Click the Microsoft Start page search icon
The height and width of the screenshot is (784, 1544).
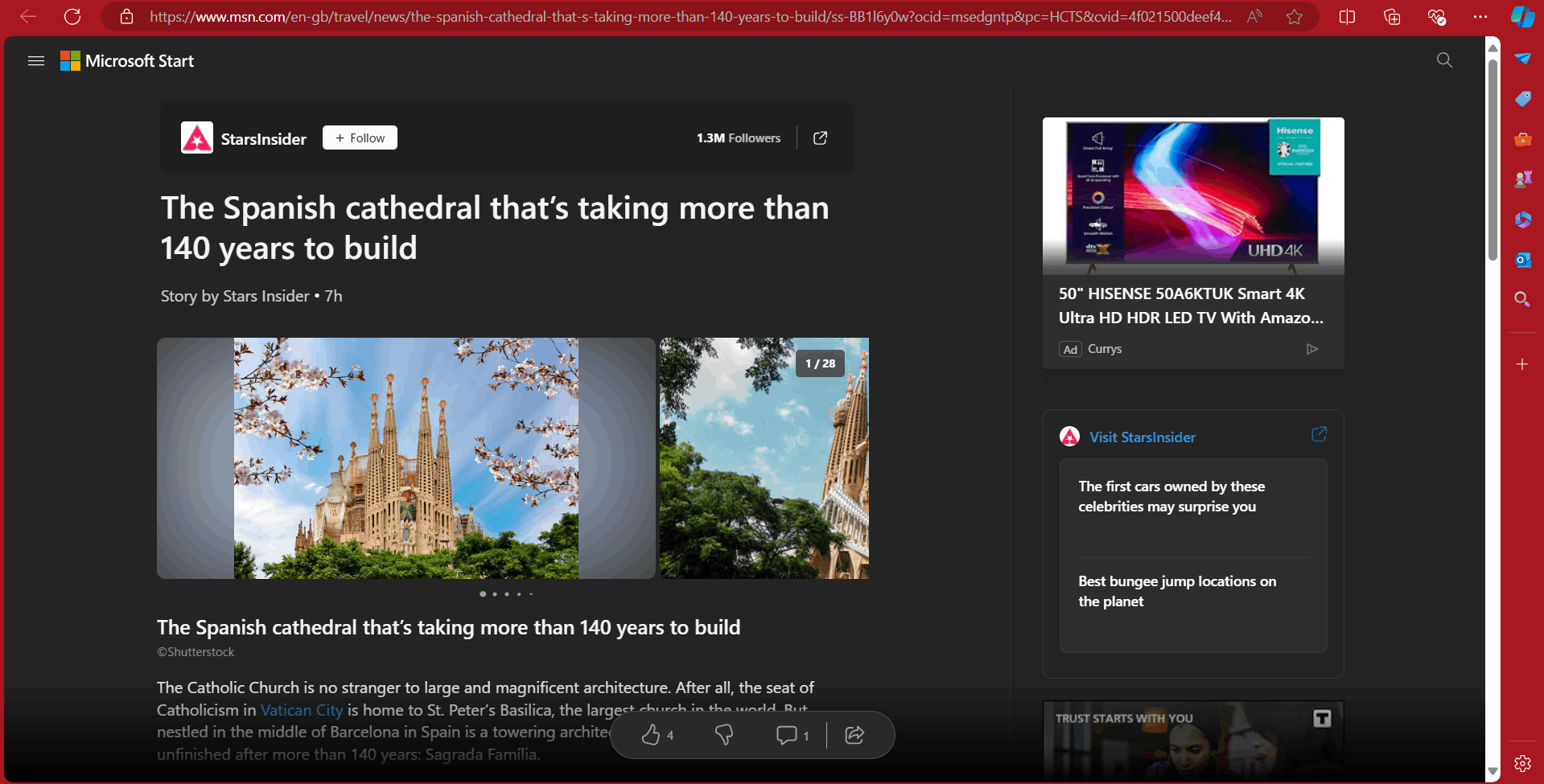pos(1444,60)
